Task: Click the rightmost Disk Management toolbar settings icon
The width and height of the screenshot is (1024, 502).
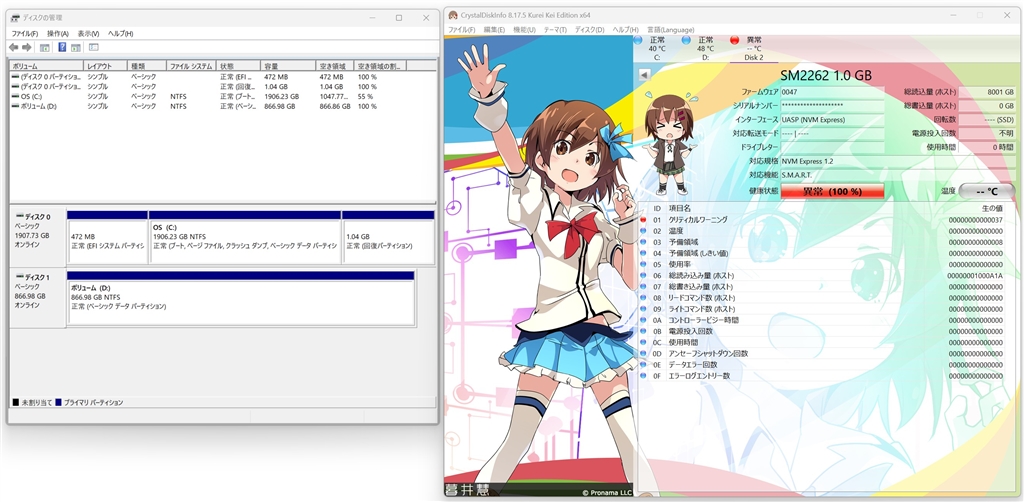Action: [94, 48]
